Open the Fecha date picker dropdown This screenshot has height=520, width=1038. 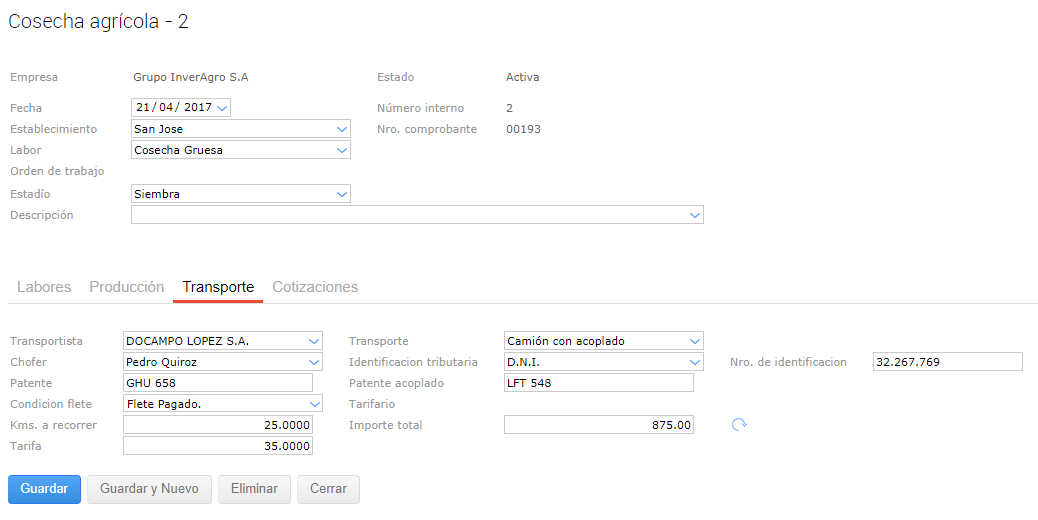pyautogui.click(x=222, y=108)
